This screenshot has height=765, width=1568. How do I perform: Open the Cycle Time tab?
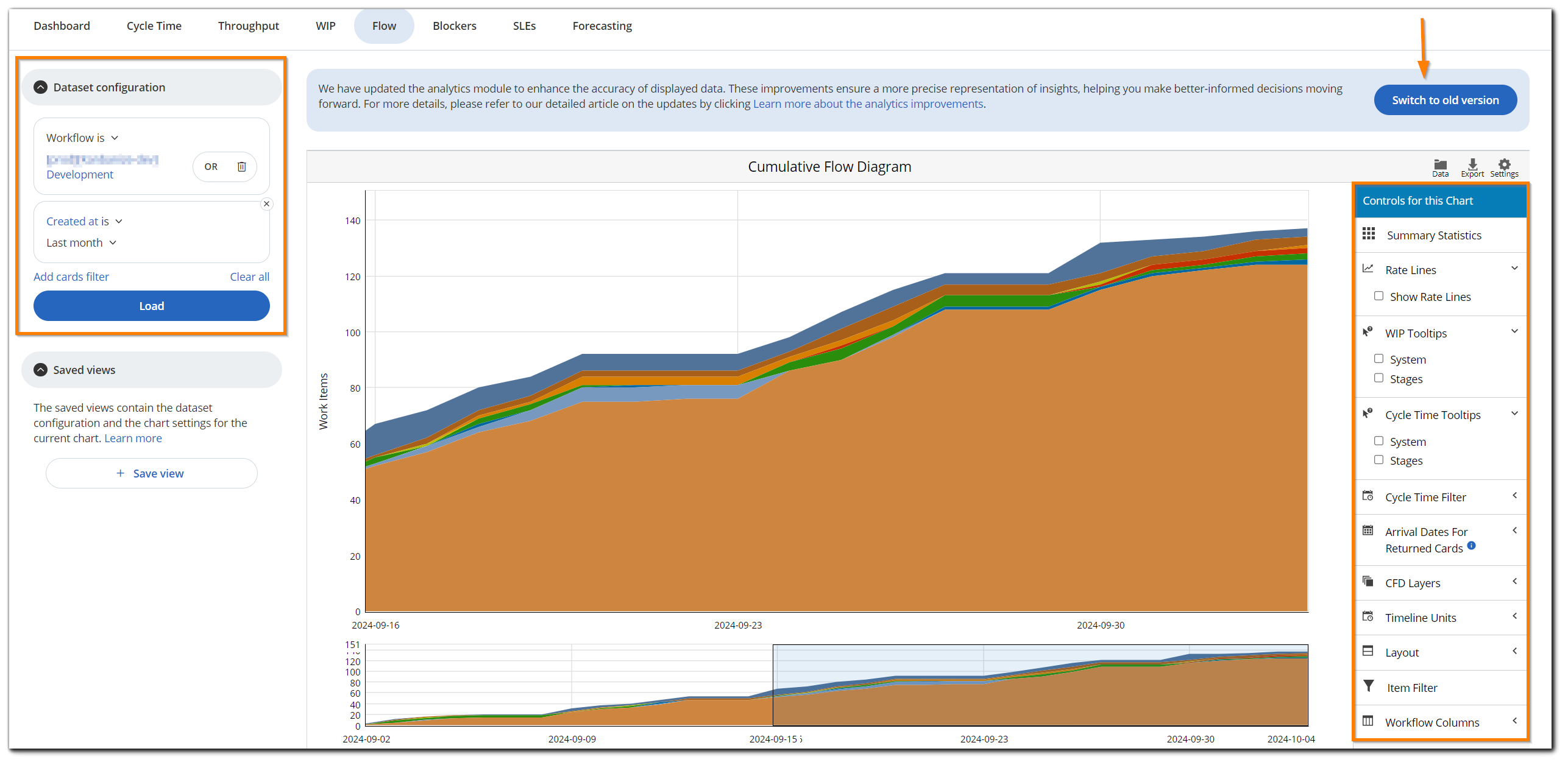[154, 26]
